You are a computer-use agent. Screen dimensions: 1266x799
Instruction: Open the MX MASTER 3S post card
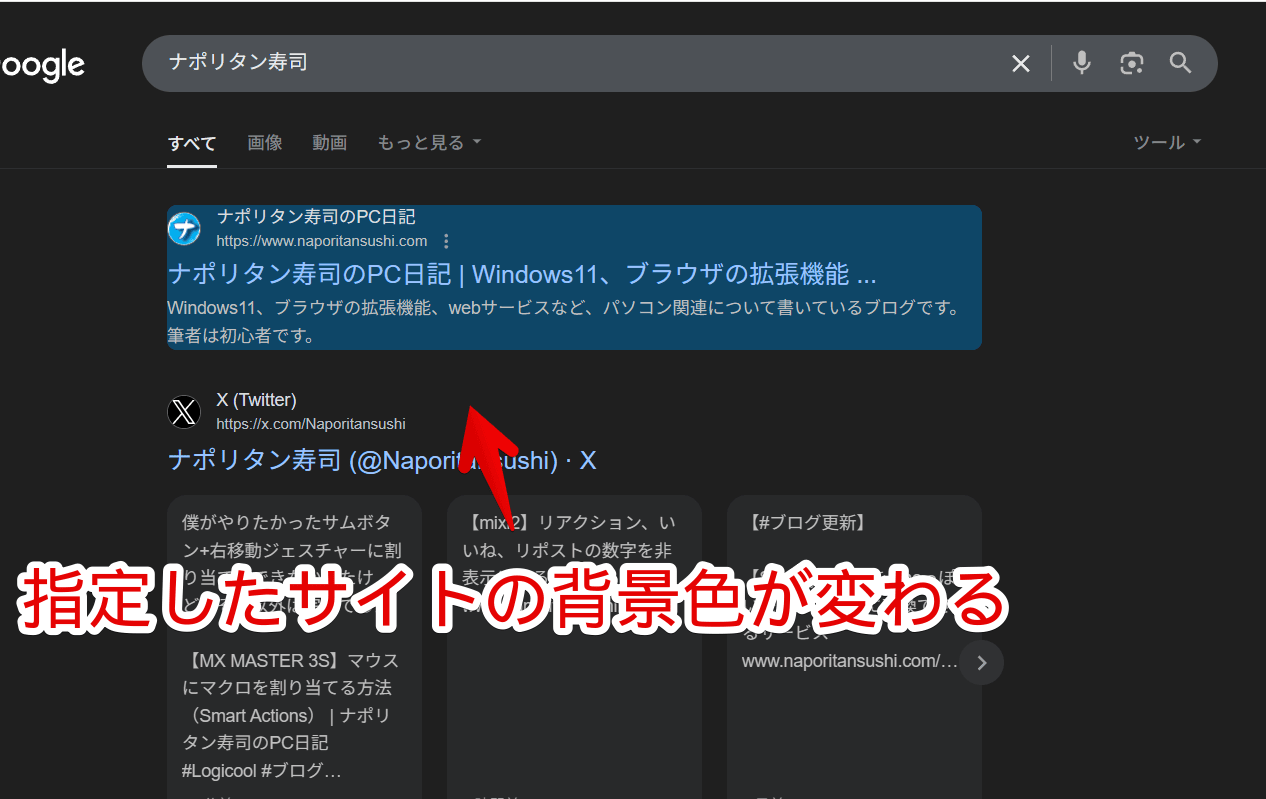click(294, 647)
